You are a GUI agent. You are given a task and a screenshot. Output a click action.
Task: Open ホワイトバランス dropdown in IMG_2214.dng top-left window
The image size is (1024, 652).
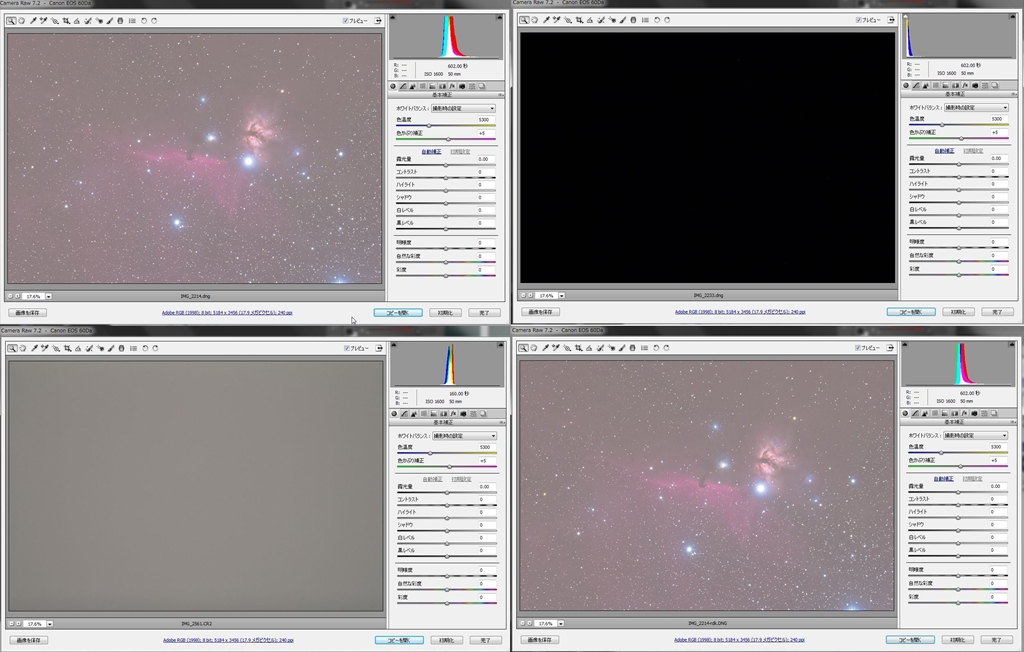tap(463, 108)
